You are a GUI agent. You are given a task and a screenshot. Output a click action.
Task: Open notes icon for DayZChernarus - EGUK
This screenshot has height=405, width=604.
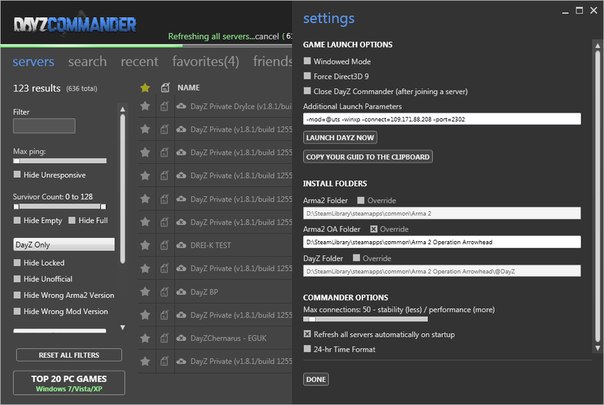click(164, 338)
